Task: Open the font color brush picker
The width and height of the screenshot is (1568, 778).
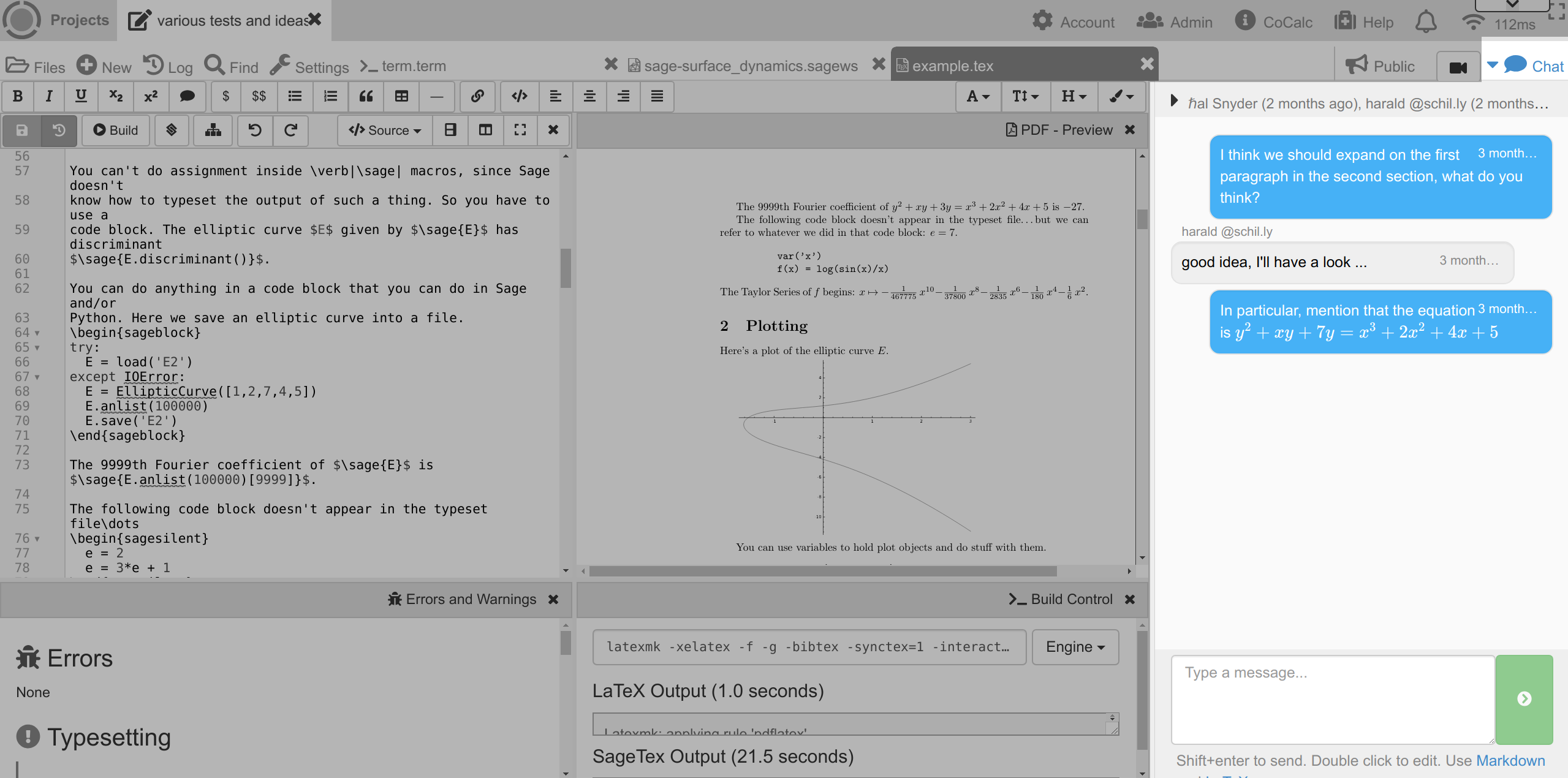Action: click(x=1121, y=96)
